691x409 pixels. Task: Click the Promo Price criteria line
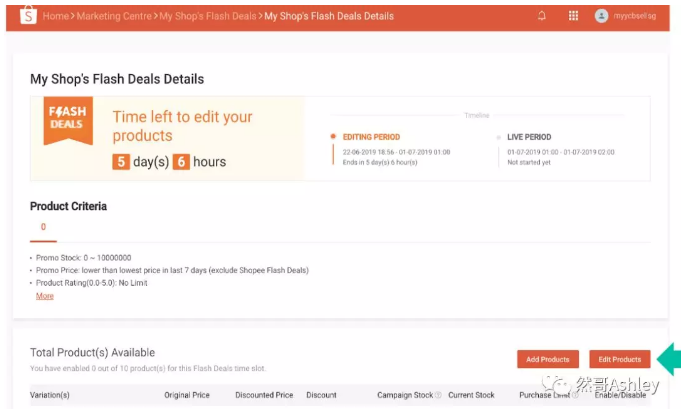pos(172,270)
